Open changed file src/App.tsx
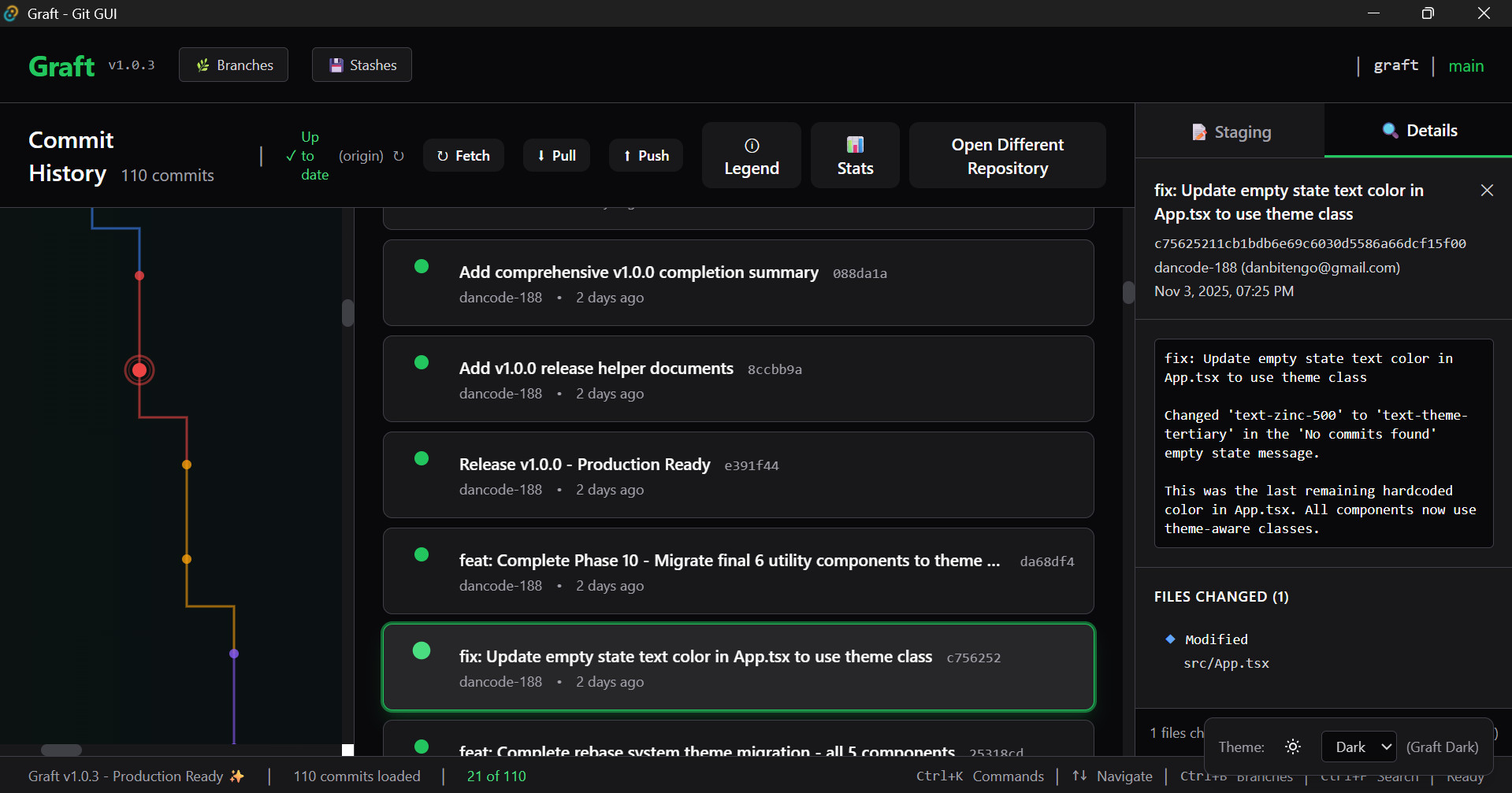 point(1226,663)
